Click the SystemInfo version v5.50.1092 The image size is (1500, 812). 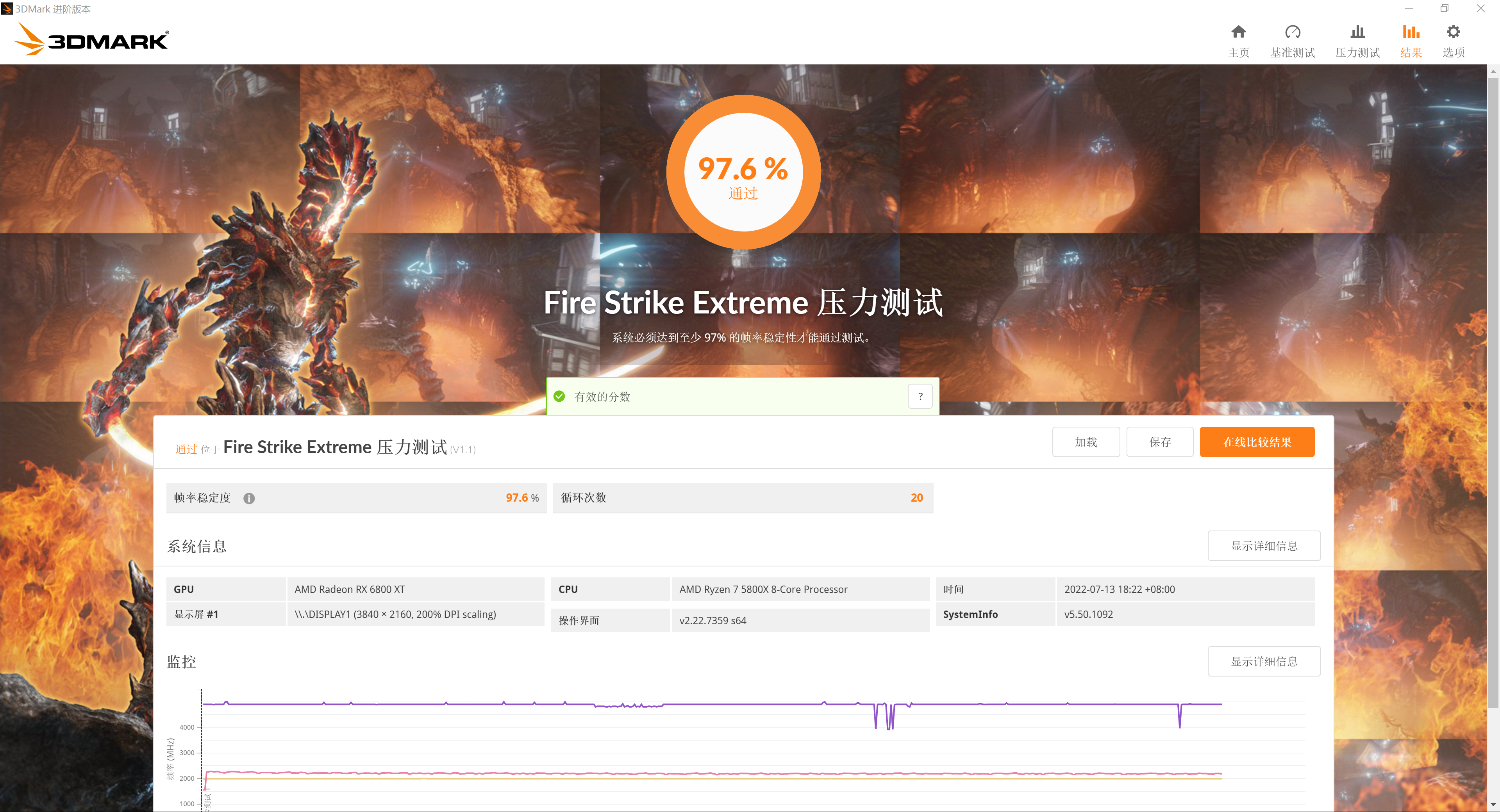pos(1088,614)
